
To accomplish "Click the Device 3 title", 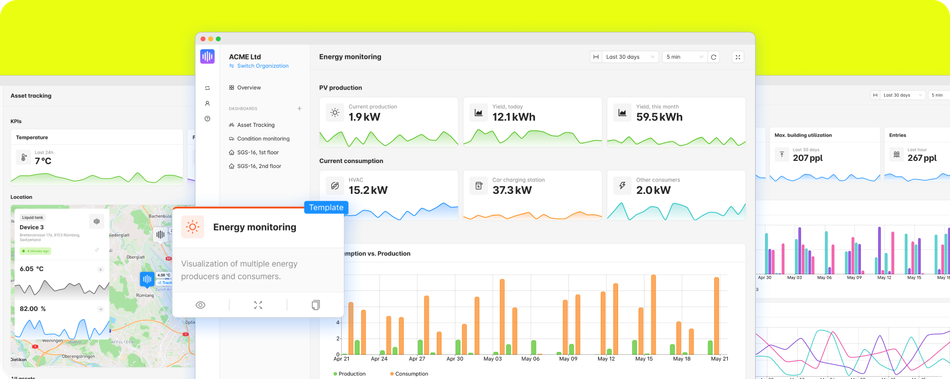I will point(33,227).
